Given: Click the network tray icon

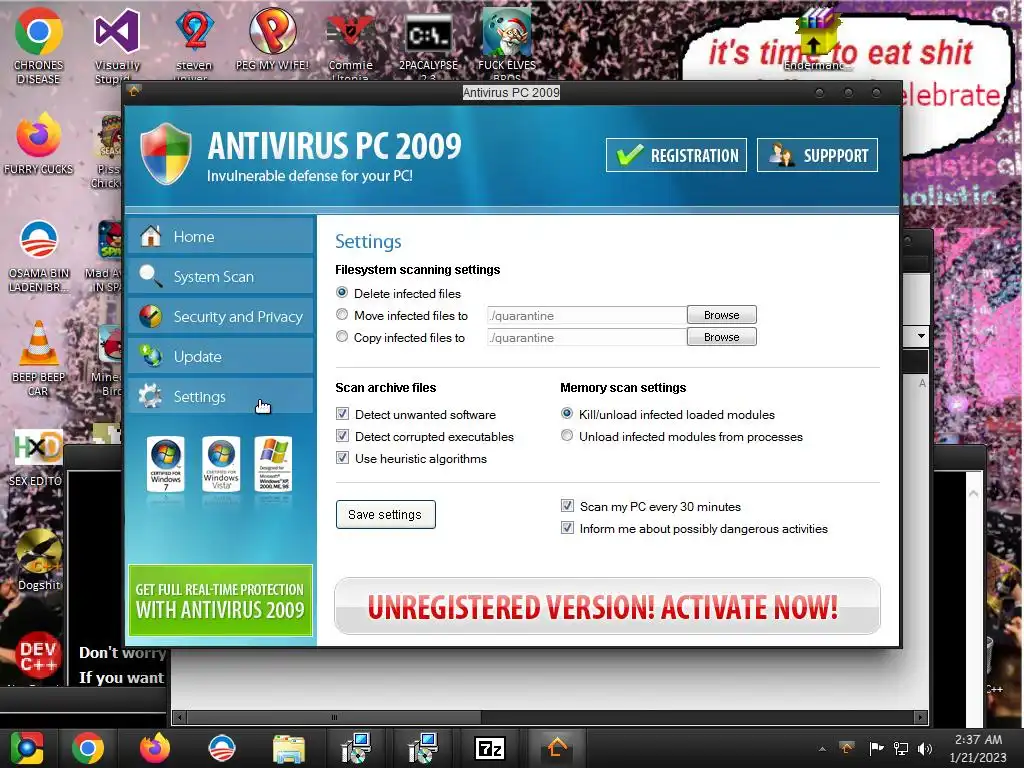Looking at the screenshot, I should [901, 749].
